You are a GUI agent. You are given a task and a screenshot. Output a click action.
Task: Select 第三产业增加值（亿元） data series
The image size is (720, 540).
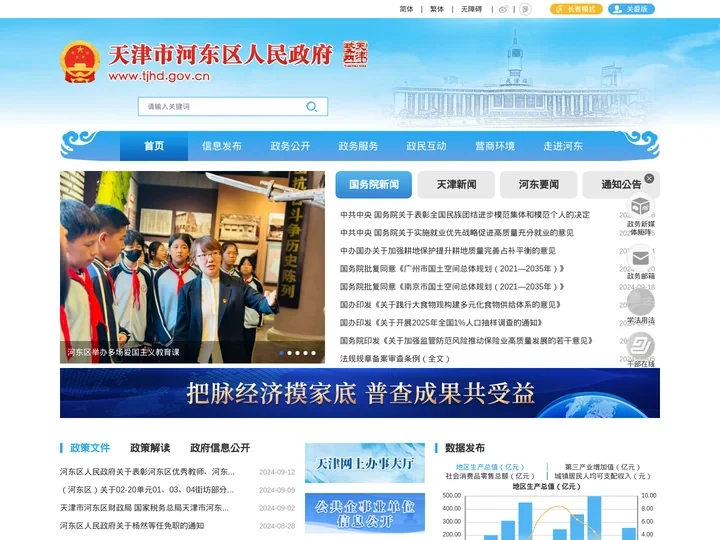602,467
